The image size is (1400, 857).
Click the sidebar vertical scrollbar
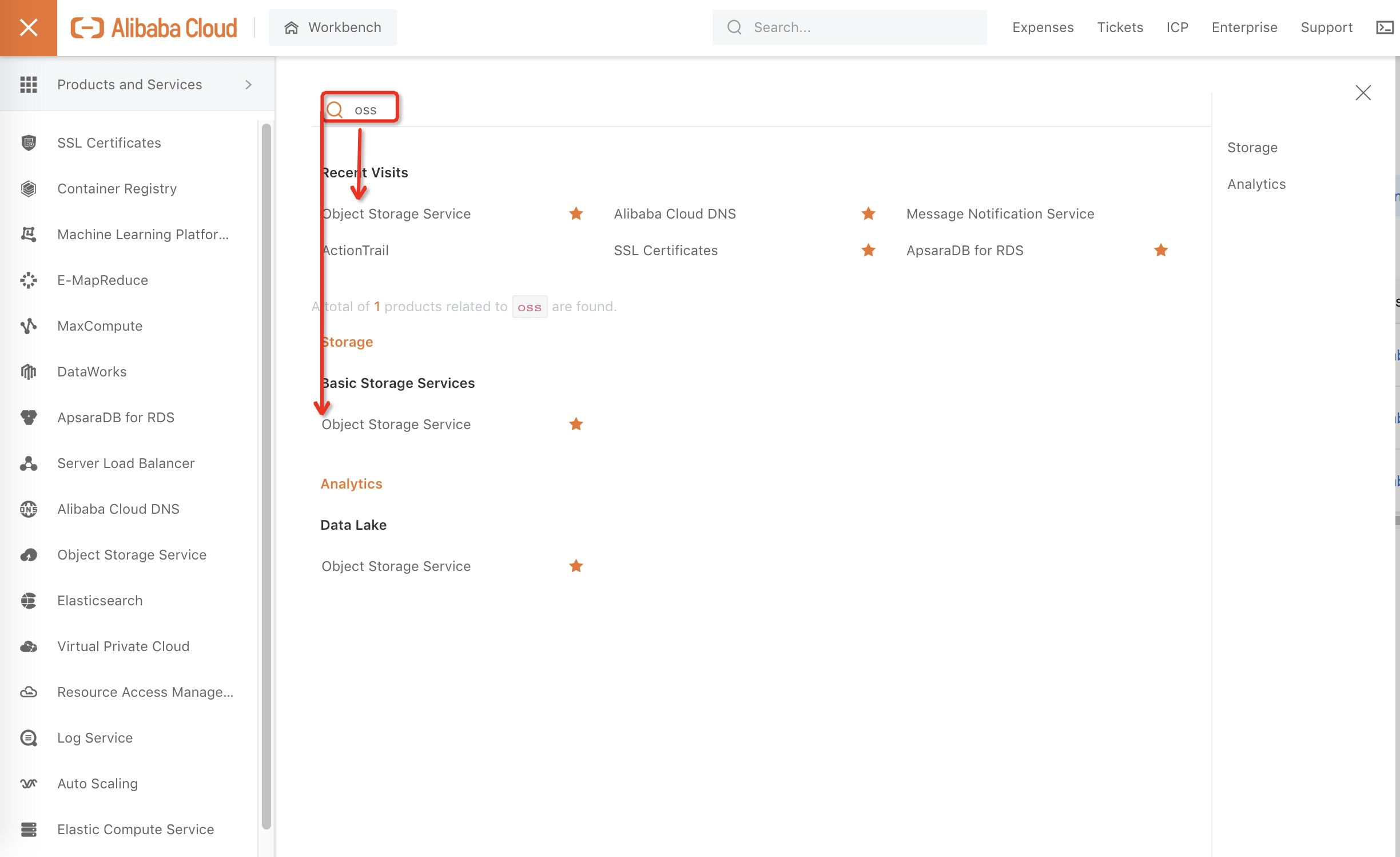[266, 475]
